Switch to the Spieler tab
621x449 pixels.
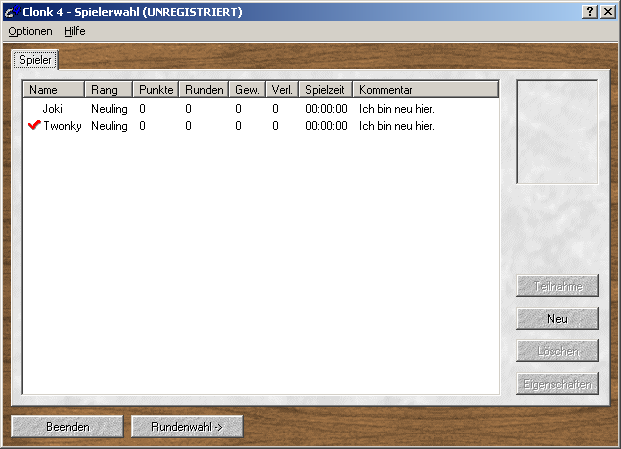pos(35,61)
